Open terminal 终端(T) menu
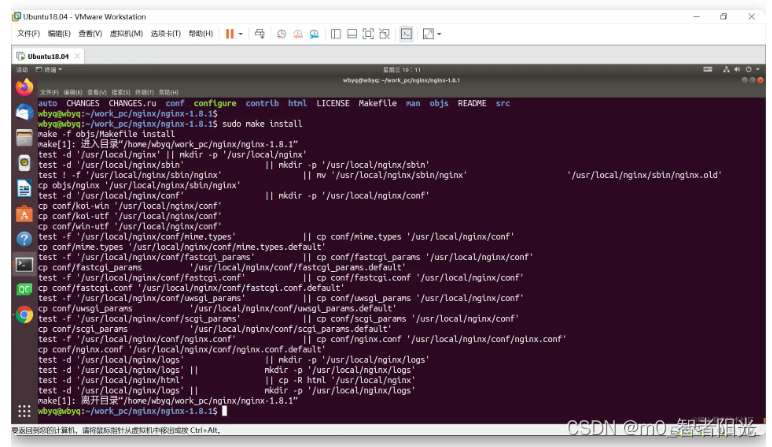The image size is (772, 447). [145, 92]
